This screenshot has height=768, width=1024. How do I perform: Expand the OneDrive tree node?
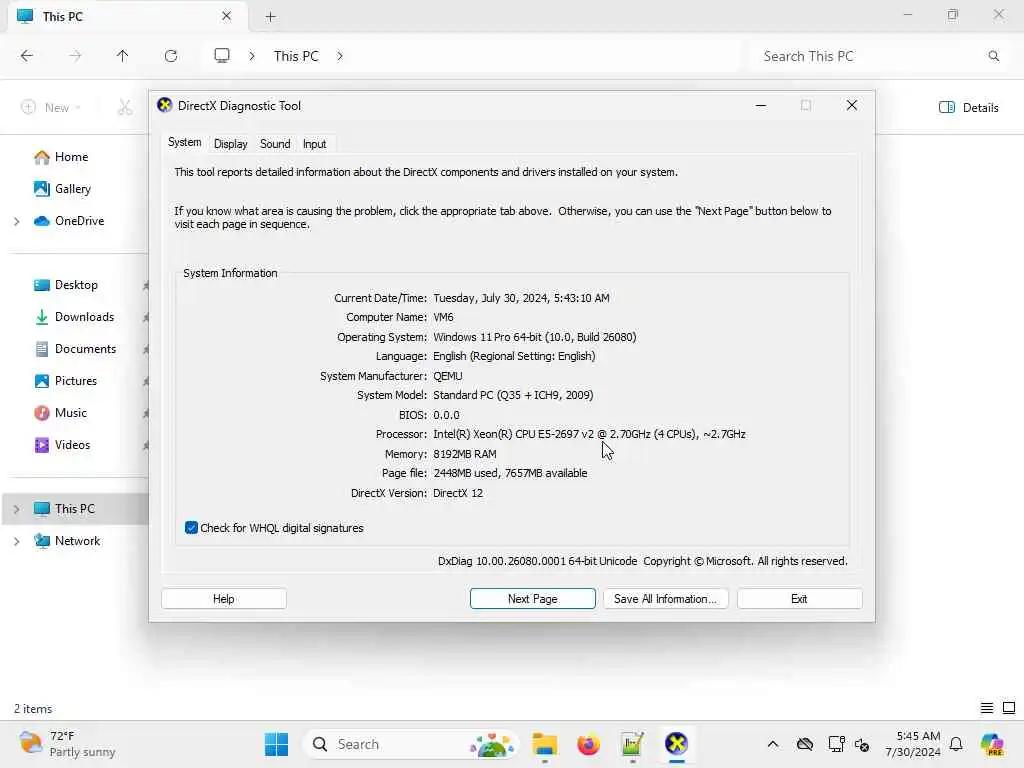pyautogui.click(x=16, y=221)
